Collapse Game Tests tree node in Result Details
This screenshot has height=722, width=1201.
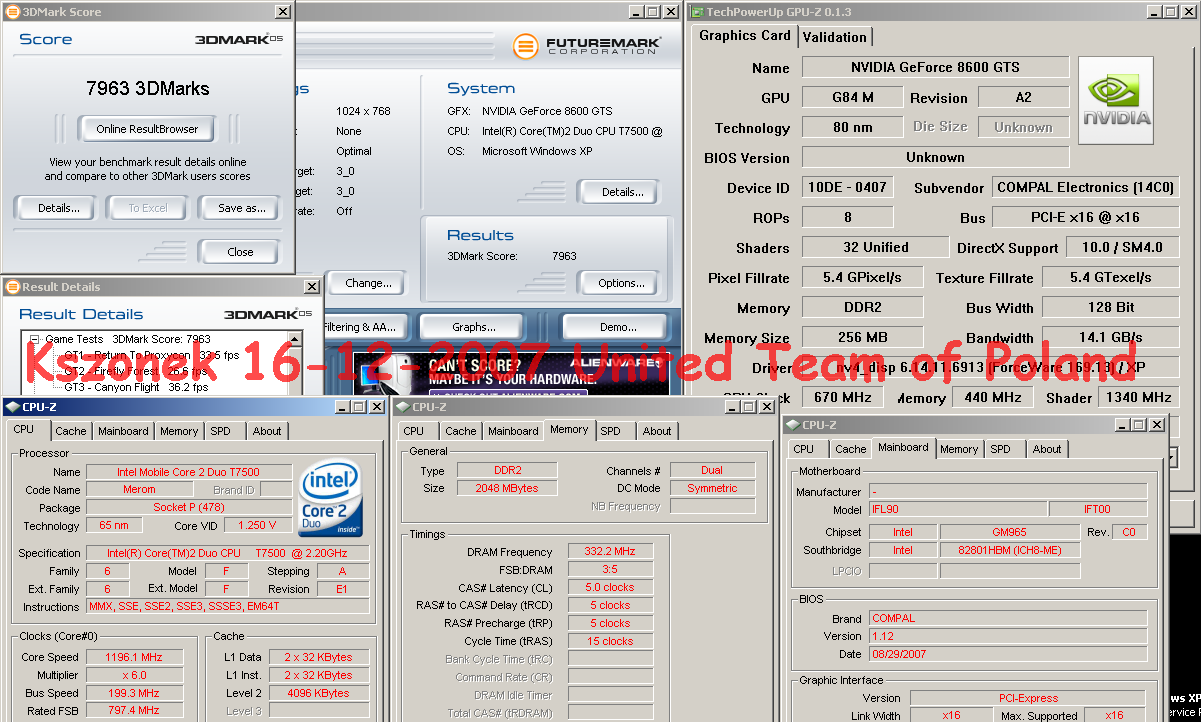click(x=34, y=339)
